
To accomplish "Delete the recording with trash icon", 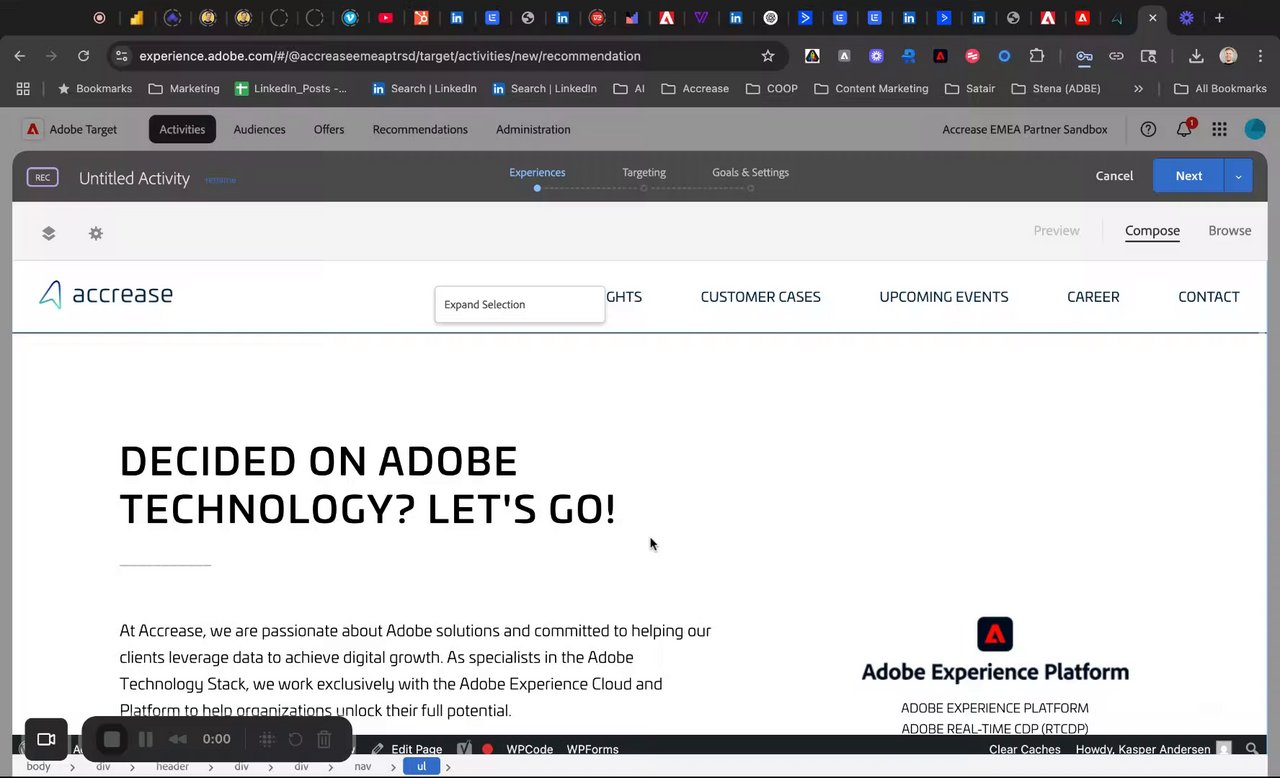I will pos(324,739).
